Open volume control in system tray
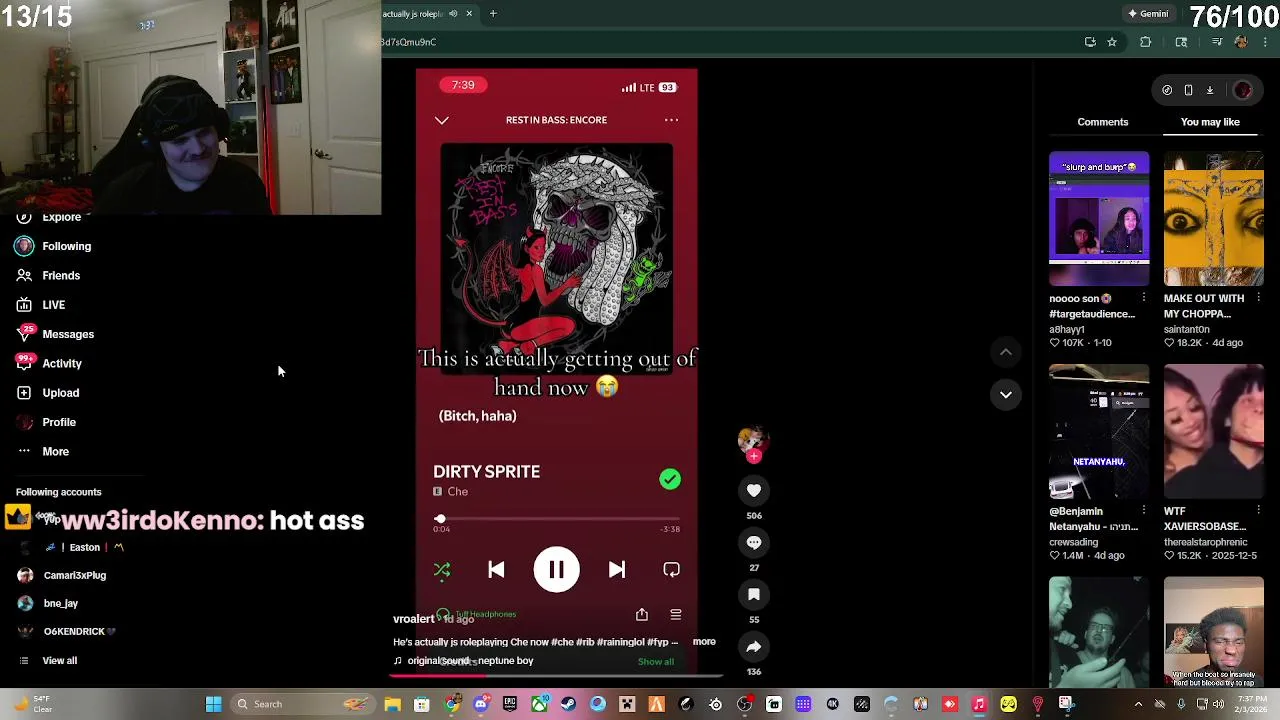Image resolution: width=1280 pixels, height=720 pixels. pyautogui.click(x=1218, y=704)
